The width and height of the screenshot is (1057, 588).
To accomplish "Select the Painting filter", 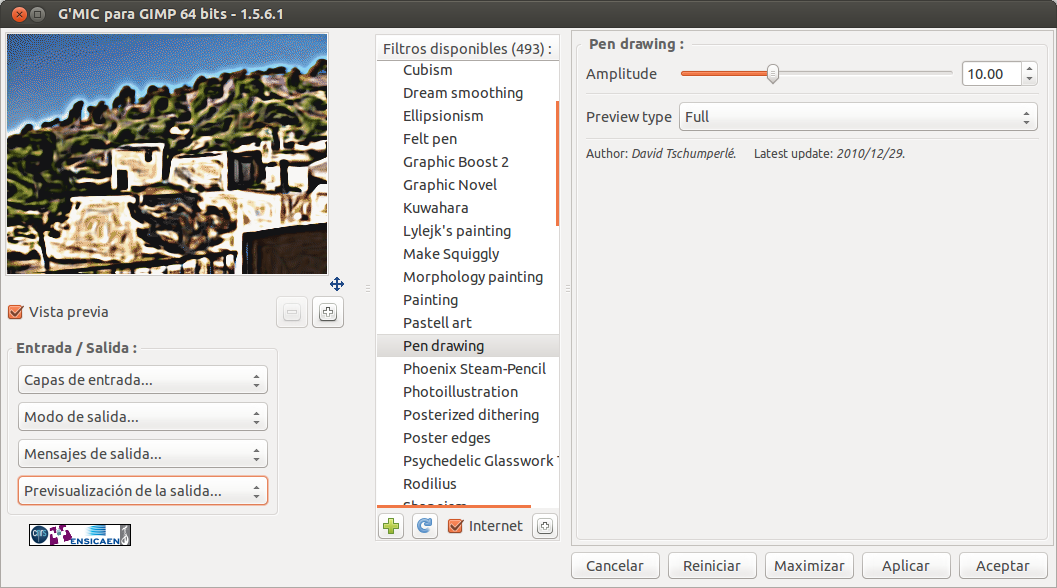I will coord(466,299).
